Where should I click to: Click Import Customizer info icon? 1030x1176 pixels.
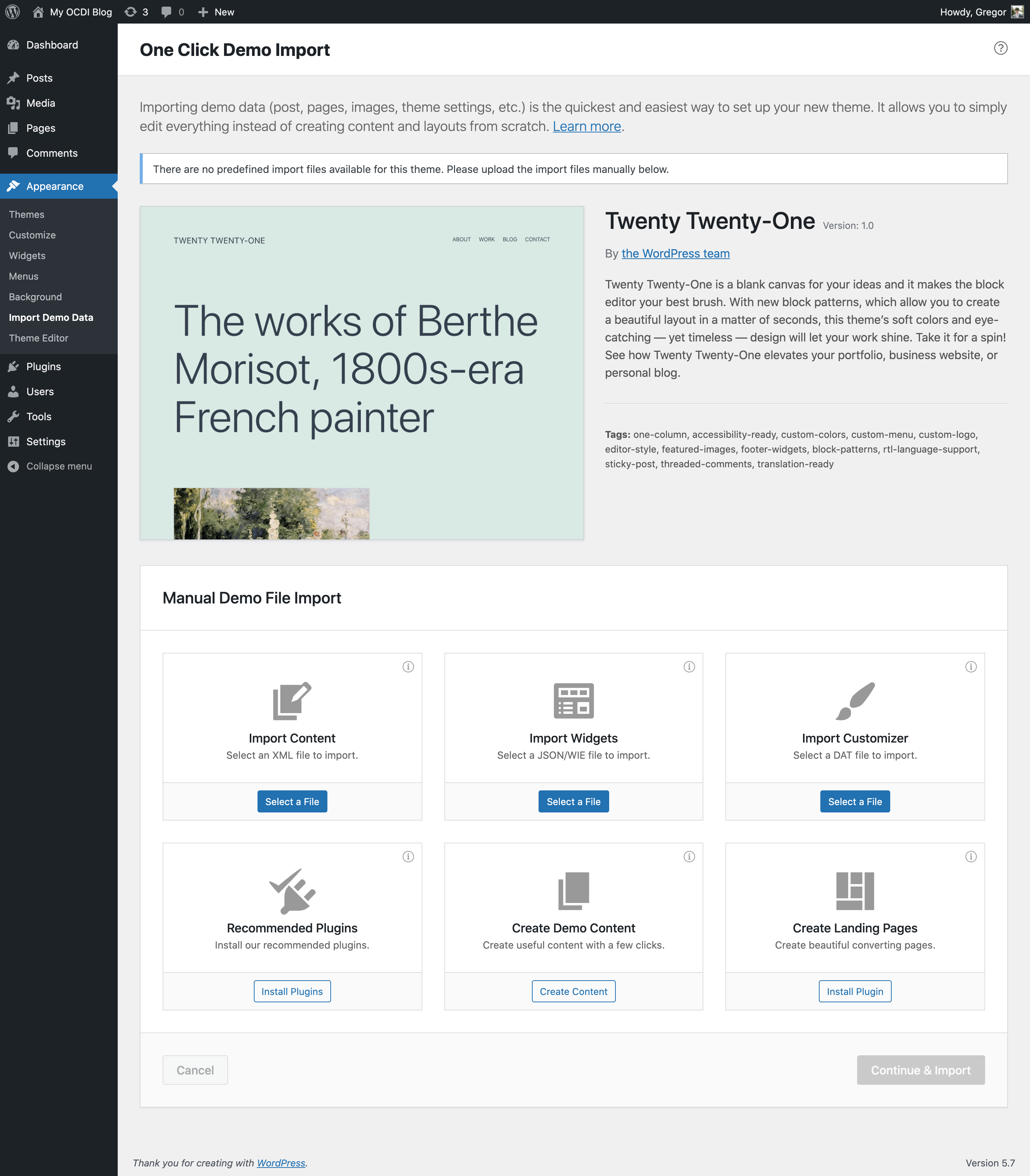(971, 667)
